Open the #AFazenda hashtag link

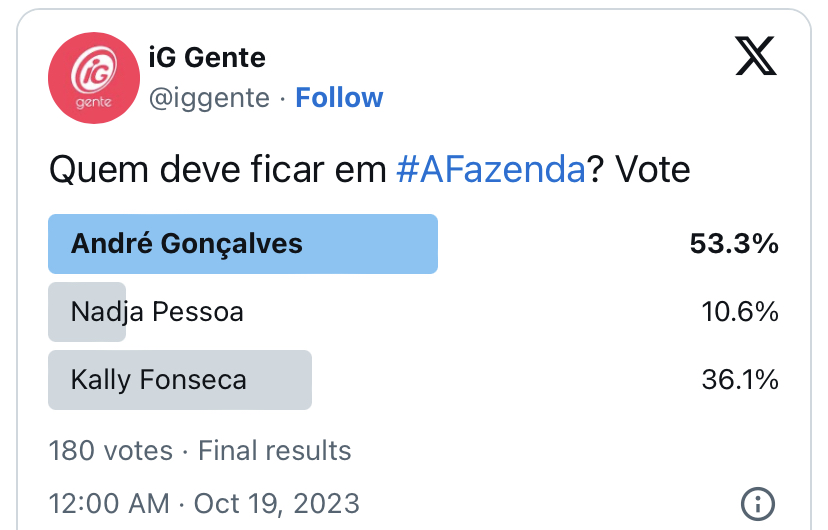click(x=491, y=169)
